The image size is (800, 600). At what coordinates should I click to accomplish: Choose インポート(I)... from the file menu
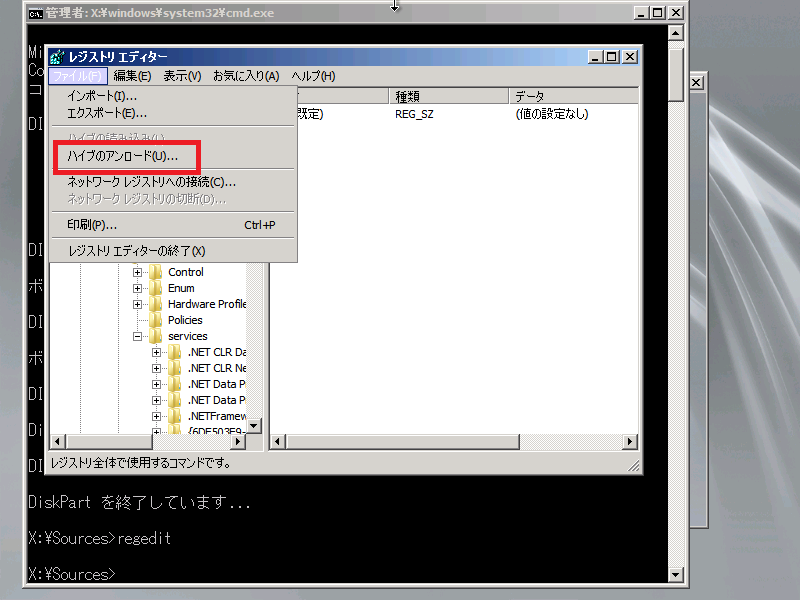[x=173, y=96]
